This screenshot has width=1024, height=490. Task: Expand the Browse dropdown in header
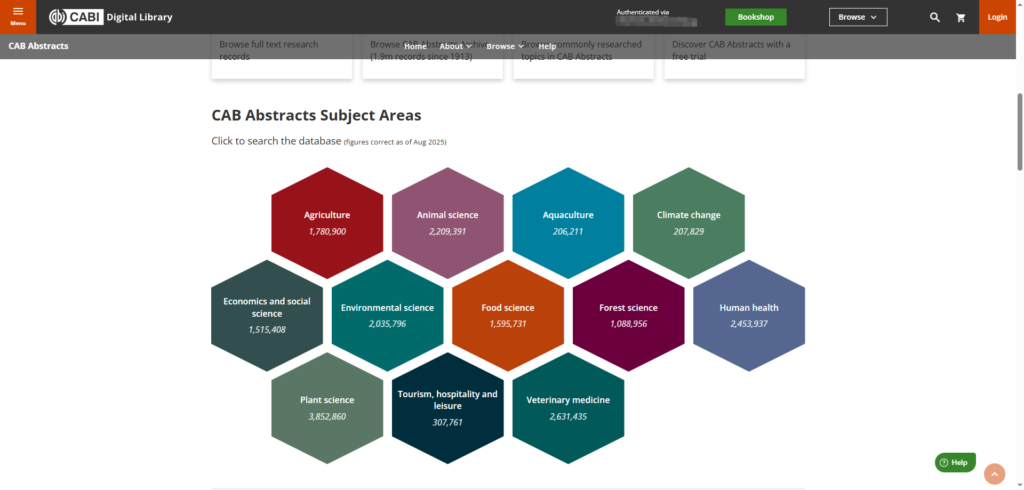pos(857,17)
